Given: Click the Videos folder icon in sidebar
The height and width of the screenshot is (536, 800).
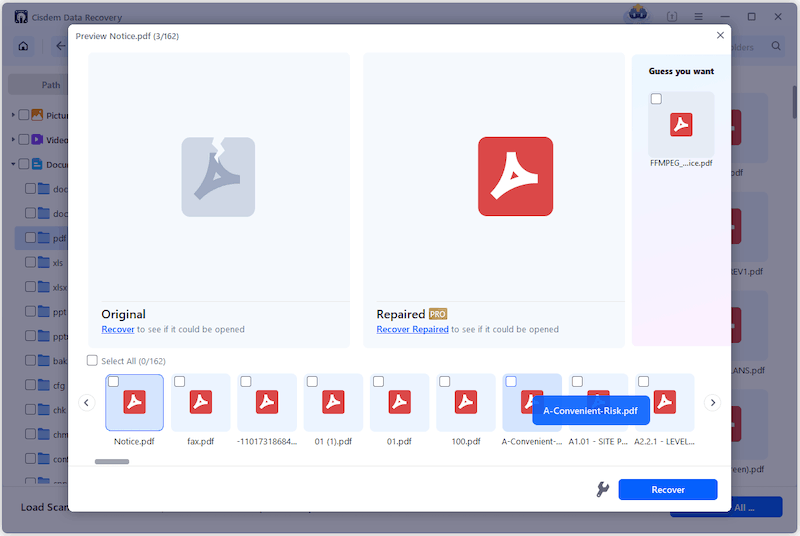Looking at the screenshot, I should tap(37, 139).
